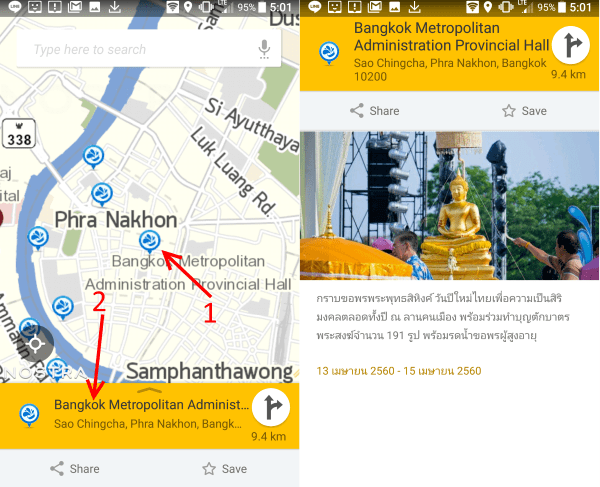Open the truncated 'Bangkok Metropolitan Administ...' card title

pyautogui.click(x=150, y=405)
